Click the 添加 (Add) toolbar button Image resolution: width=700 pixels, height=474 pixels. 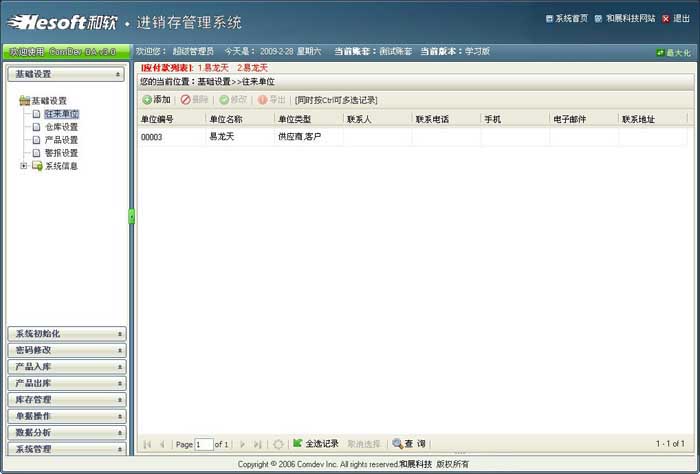click(156, 100)
